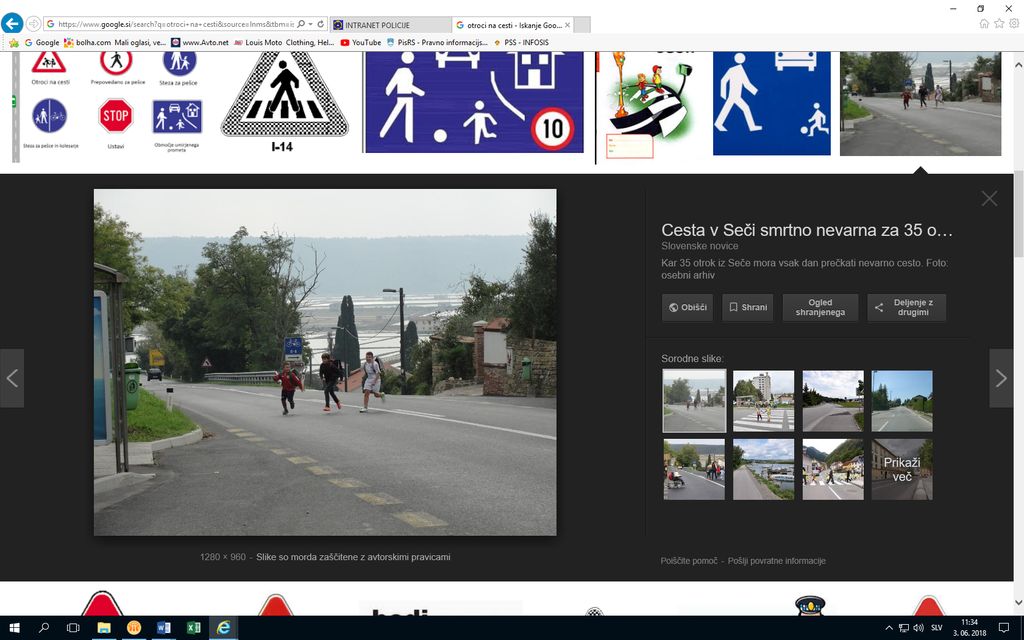Open Word from the taskbar

[x=163, y=627]
